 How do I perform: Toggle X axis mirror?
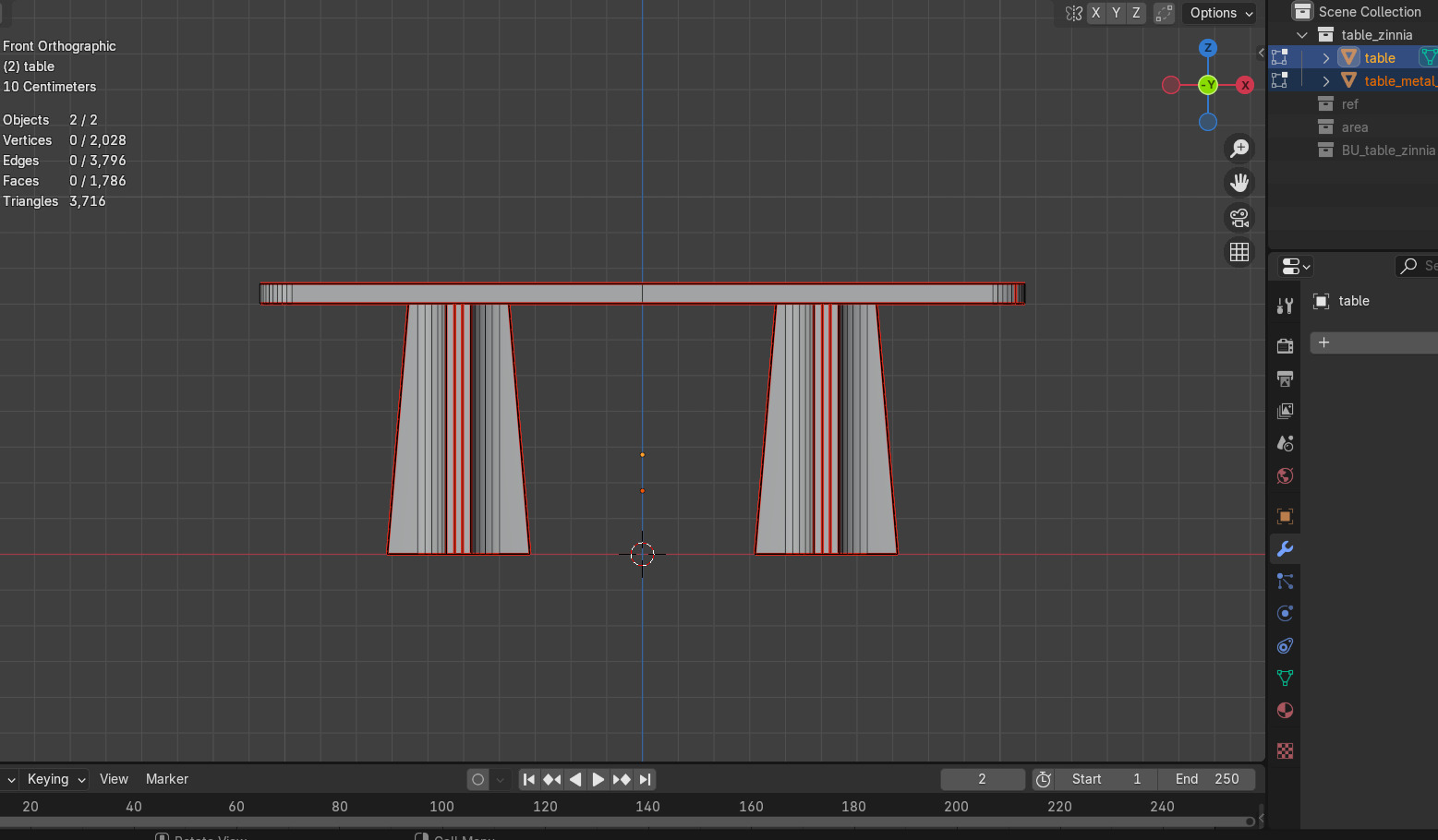[x=1095, y=13]
